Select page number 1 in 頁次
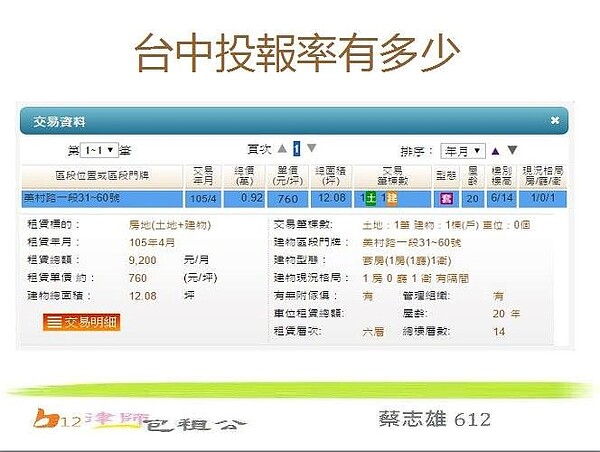Viewport: 600px width, 452px height. (297, 148)
